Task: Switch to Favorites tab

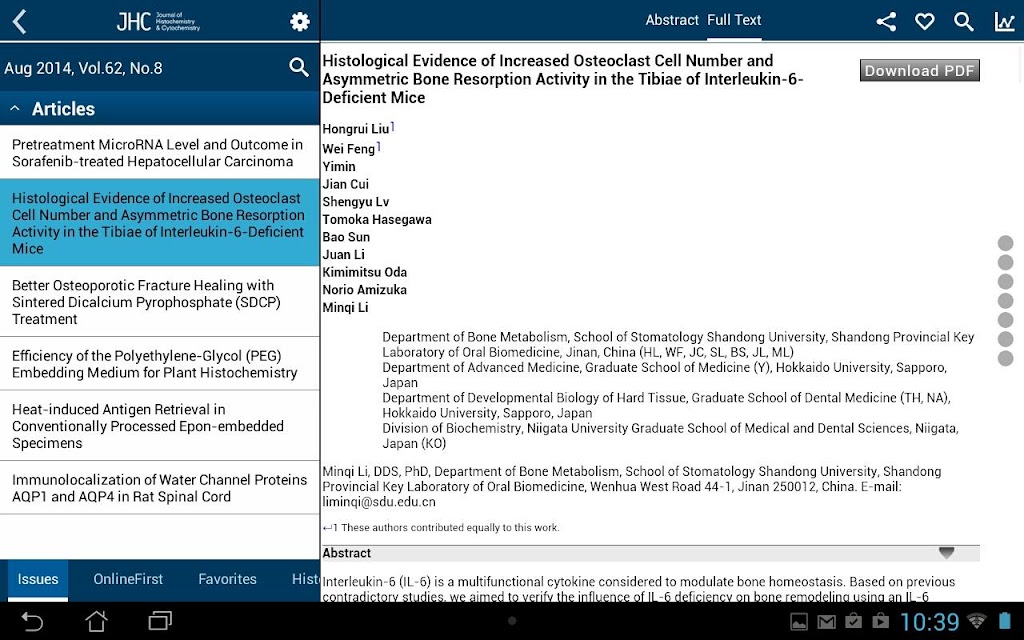Action: point(227,579)
